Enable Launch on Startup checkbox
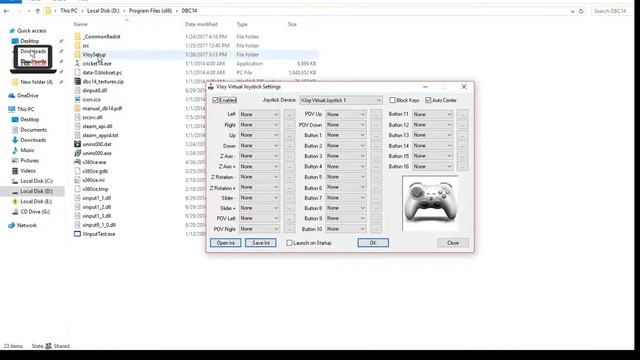640x360 pixels. point(289,243)
